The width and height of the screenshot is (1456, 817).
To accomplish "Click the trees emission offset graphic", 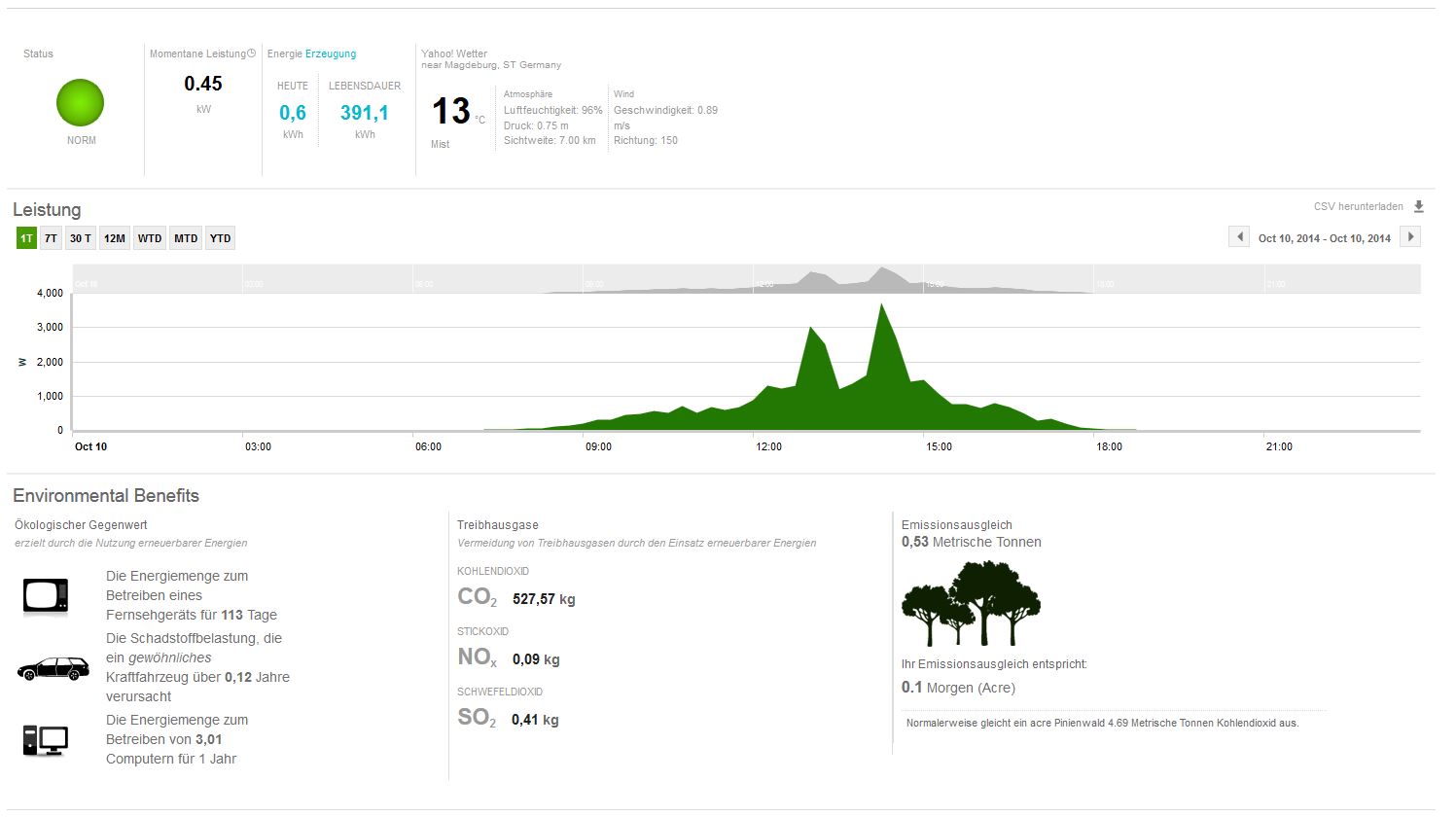I will click(x=971, y=603).
